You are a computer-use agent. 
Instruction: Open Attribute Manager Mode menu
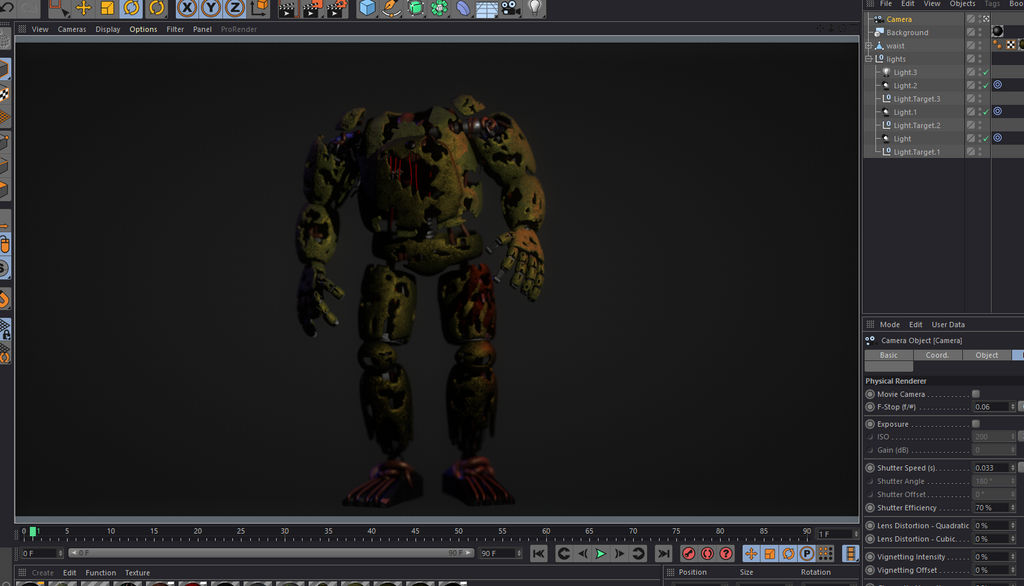(x=889, y=325)
